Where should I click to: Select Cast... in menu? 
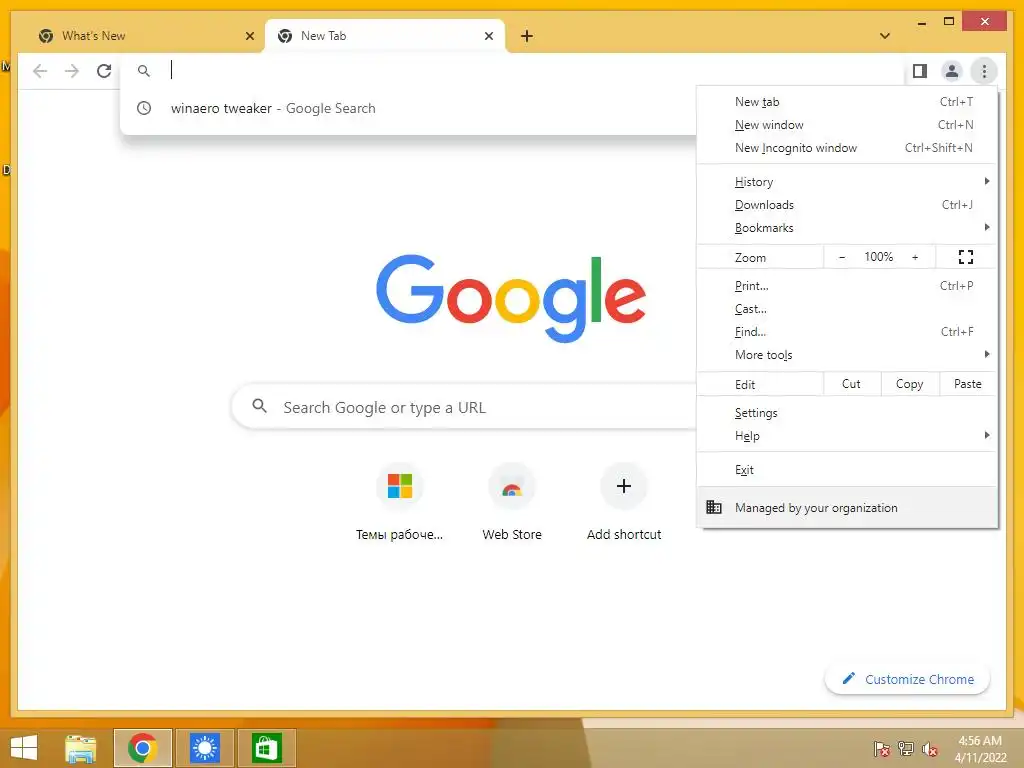(x=847, y=309)
